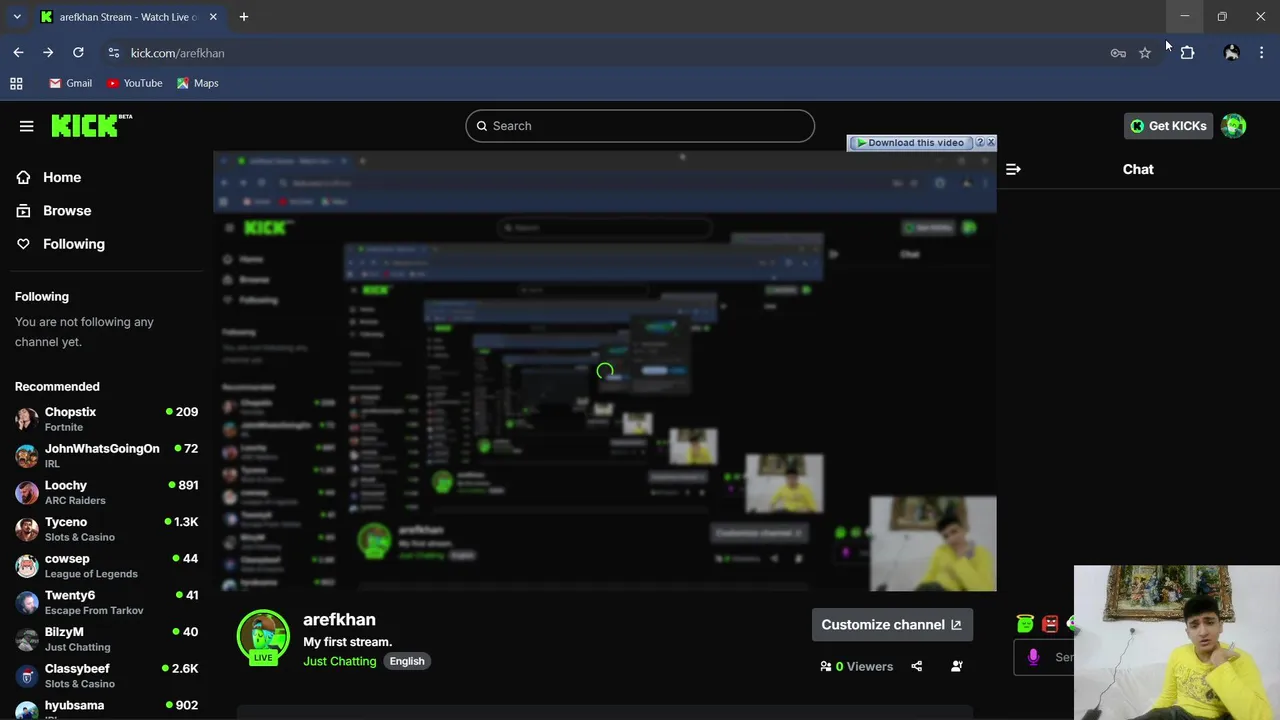Click cowsep channel avatar
The image size is (1280, 720).
27,566
